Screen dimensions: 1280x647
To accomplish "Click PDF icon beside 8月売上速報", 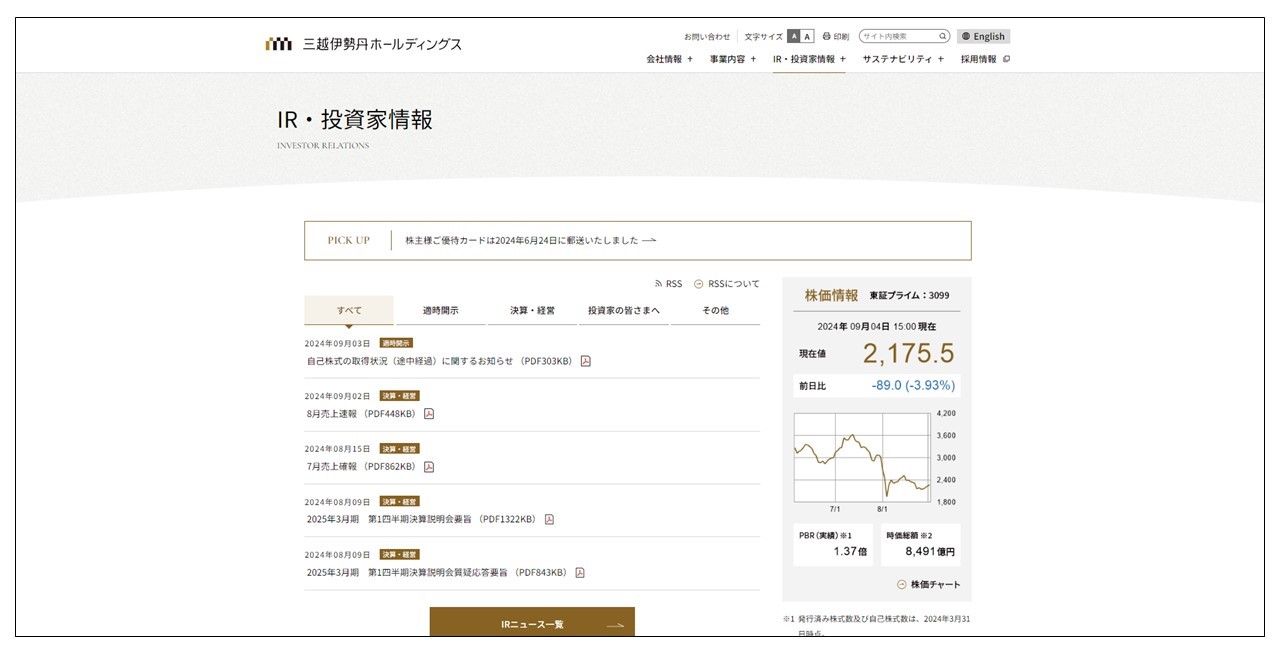I will click(429, 414).
